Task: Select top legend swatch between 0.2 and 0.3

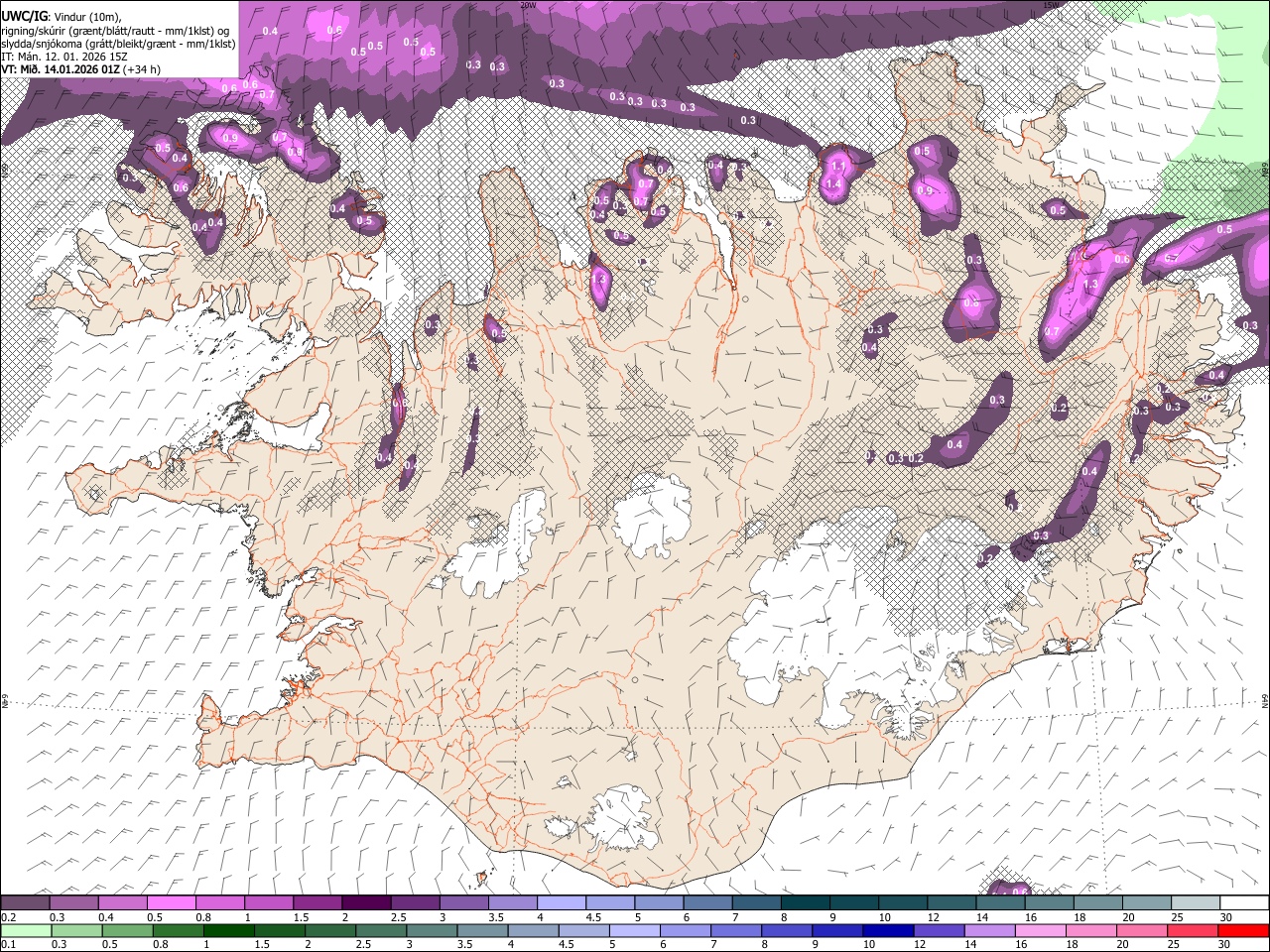Action: [25, 902]
